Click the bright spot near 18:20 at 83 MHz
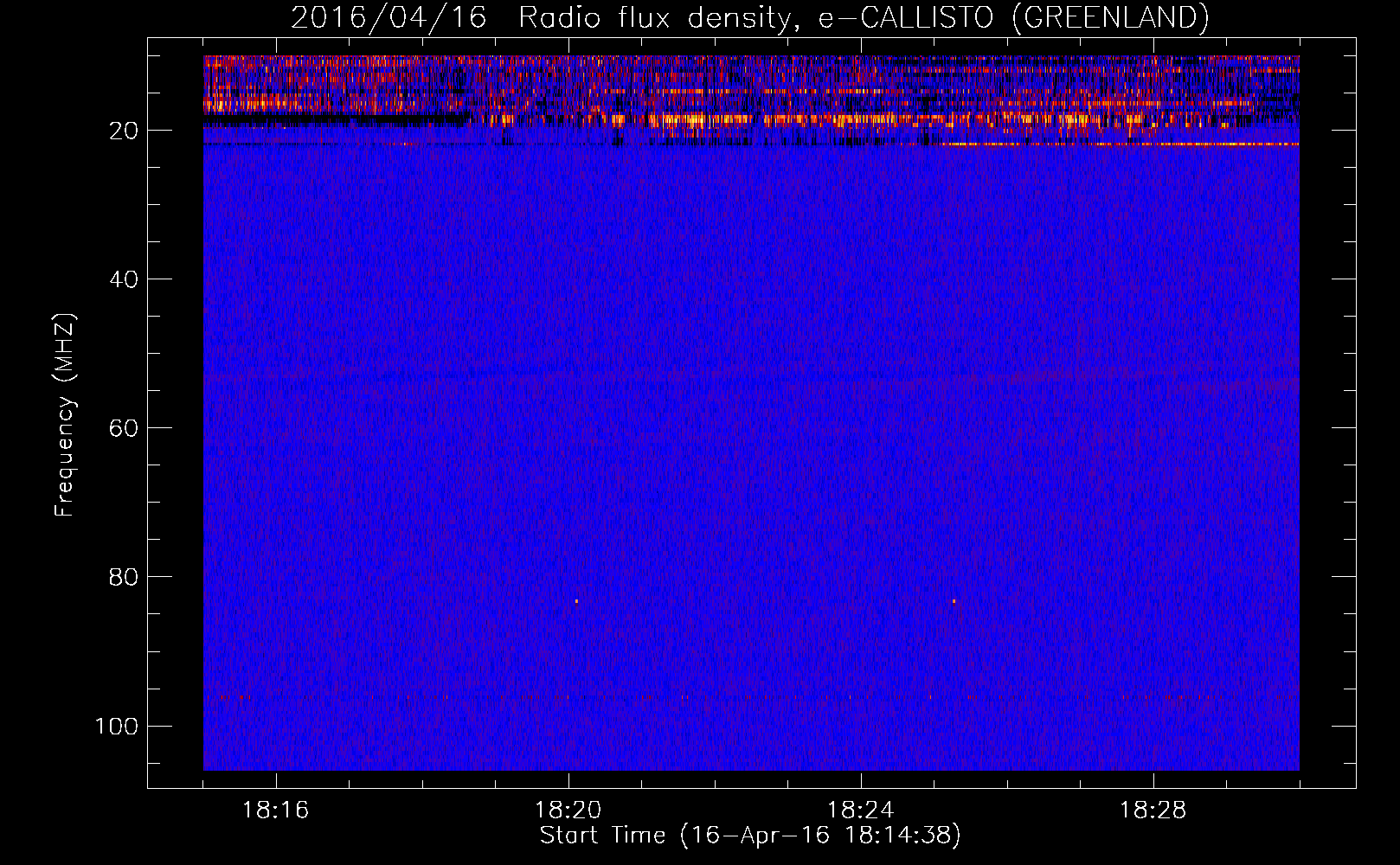Image resolution: width=1400 pixels, height=865 pixels. click(x=576, y=601)
